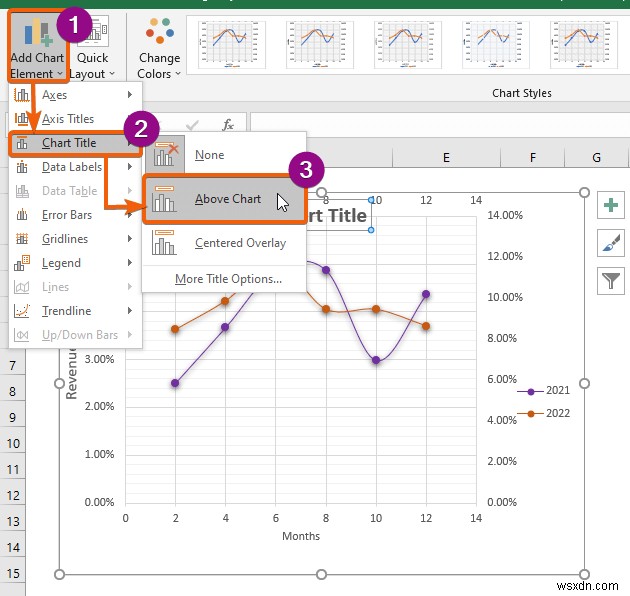This screenshot has width=630, height=596.
Task: Click the Change Colors dots icon
Action: pos(160,31)
